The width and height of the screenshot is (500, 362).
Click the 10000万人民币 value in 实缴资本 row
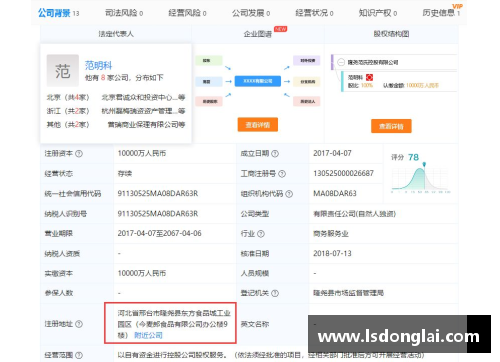point(142,273)
